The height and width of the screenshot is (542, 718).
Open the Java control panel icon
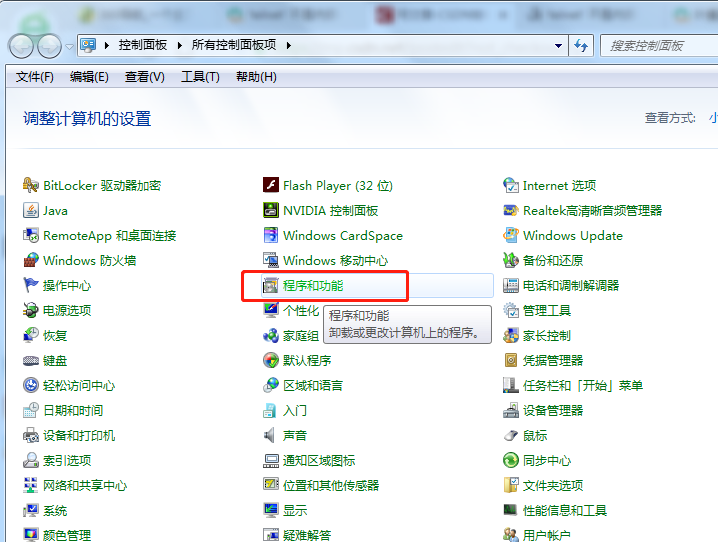31,211
